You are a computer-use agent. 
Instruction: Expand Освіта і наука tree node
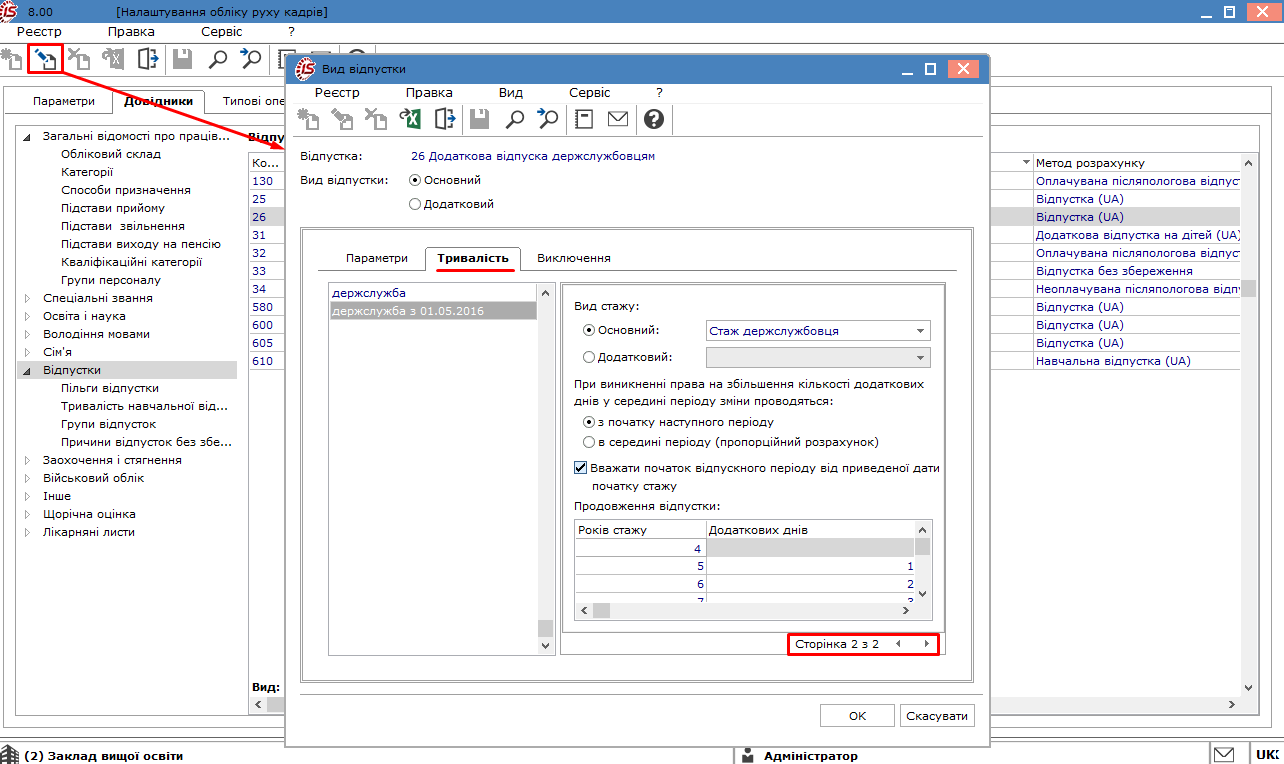pyautogui.click(x=27, y=316)
